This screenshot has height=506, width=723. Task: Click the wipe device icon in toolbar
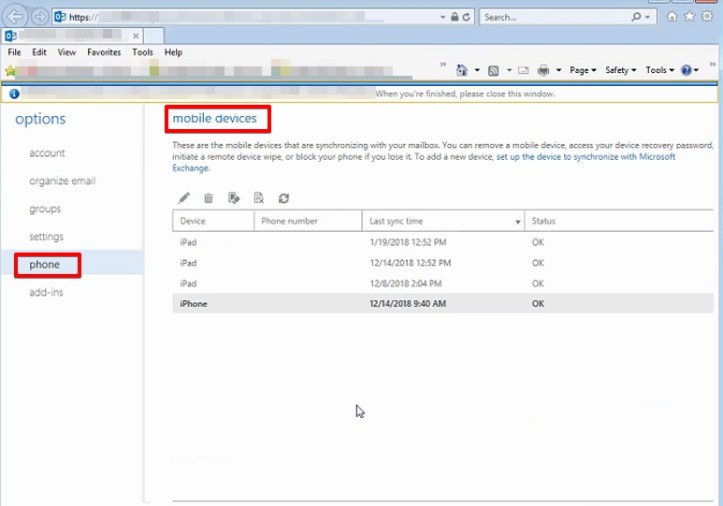[234, 199]
